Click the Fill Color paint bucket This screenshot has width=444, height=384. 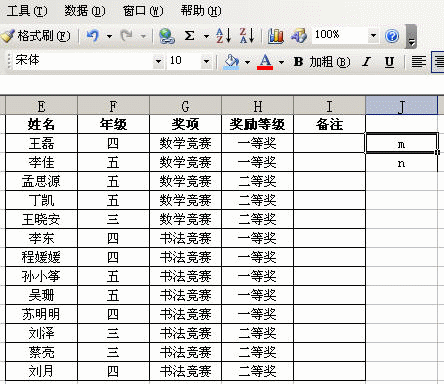point(231,62)
